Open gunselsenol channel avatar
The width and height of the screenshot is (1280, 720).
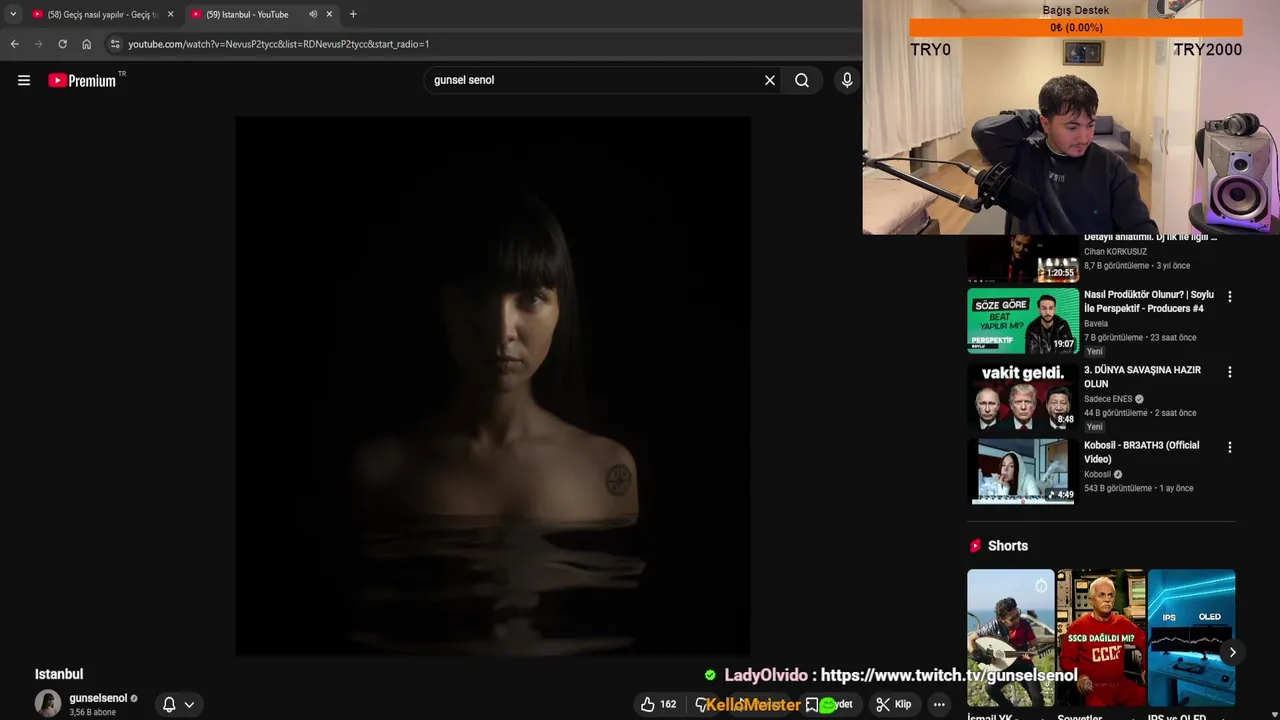pos(48,703)
